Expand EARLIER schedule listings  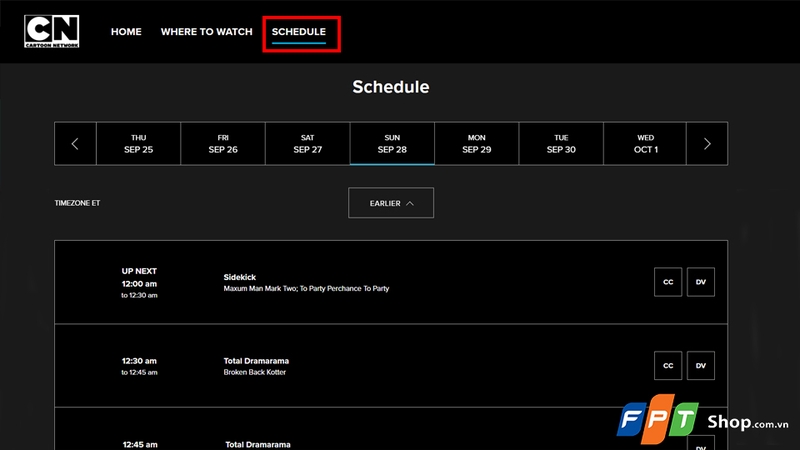click(391, 203)
